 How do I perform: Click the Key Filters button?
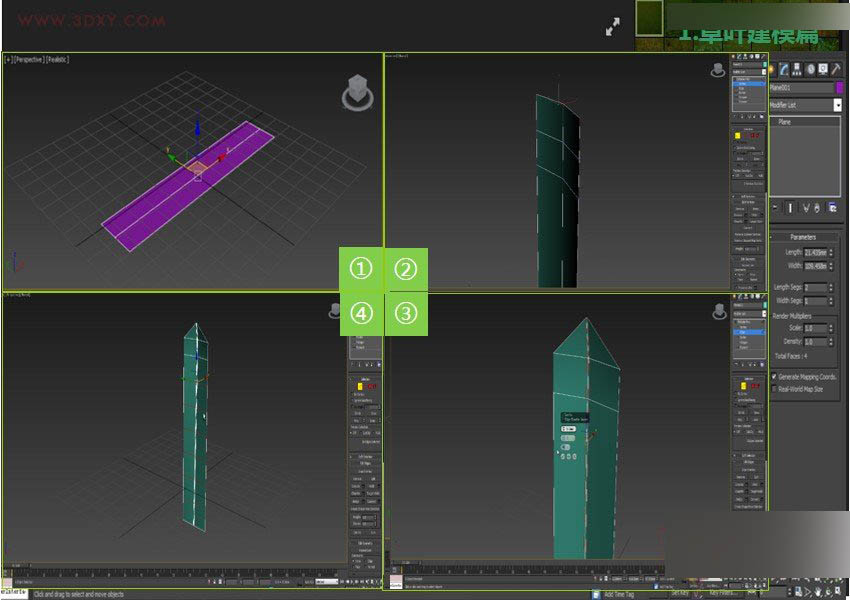pyautogui.click(x=722, y=592)
